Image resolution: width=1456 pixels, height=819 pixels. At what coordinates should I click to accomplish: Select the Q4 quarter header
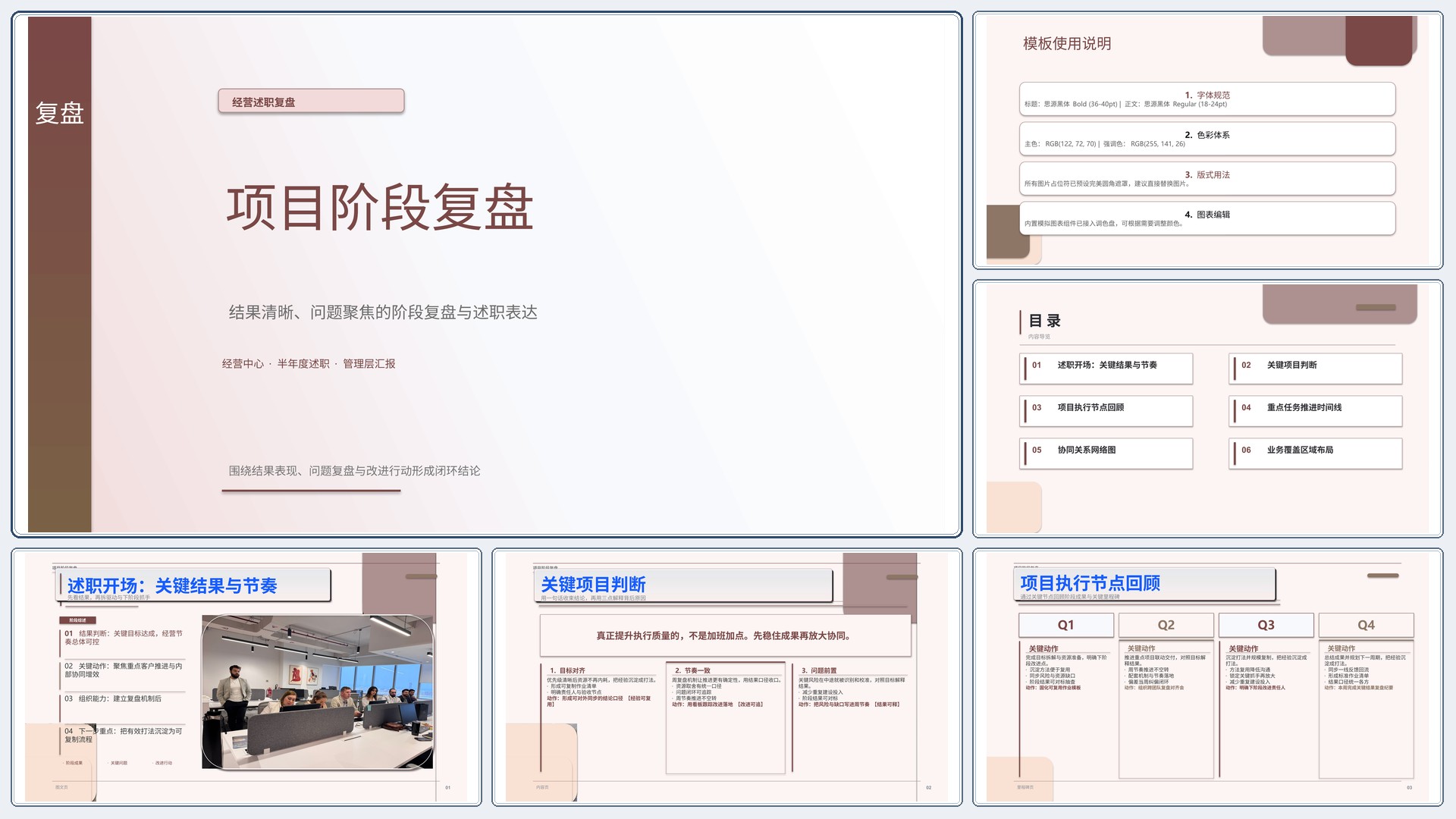tap(1367, 625)
